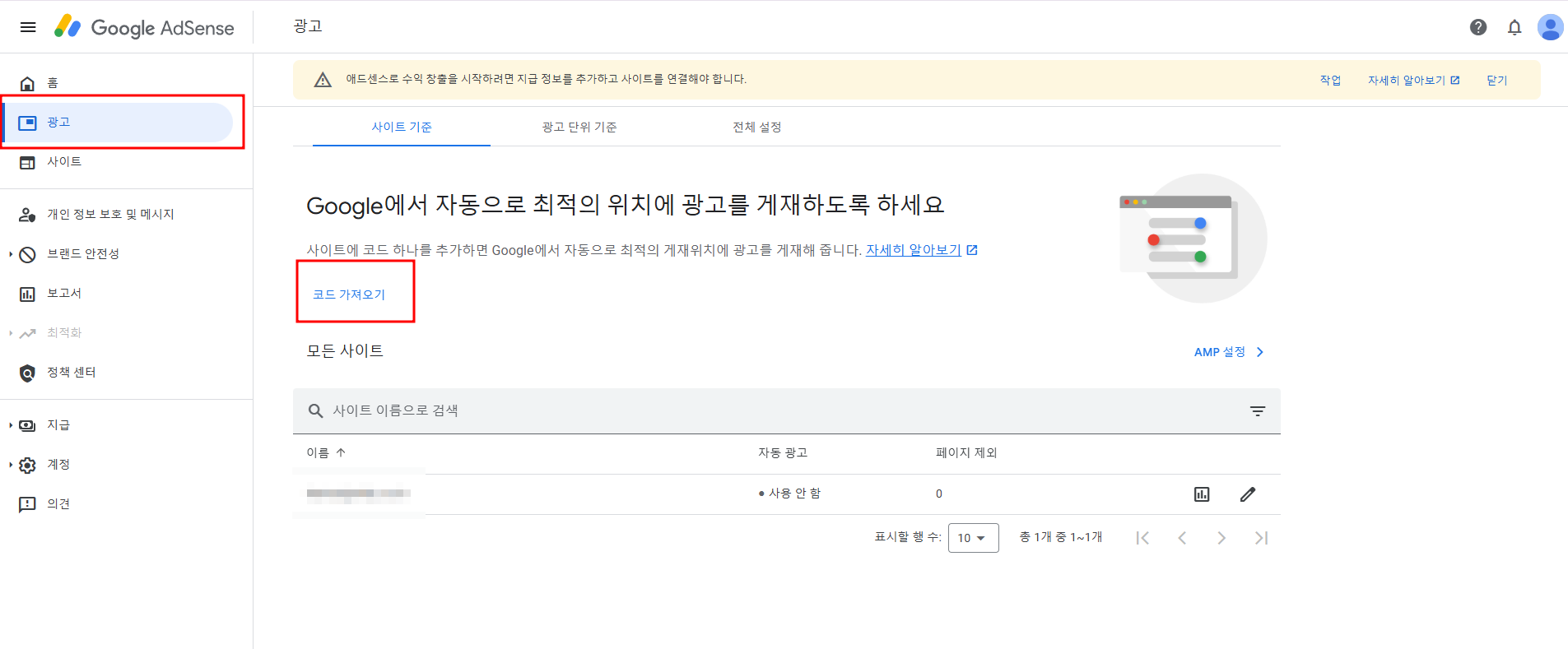Expand the 지급 arrow
This screenshot has height=649, width=1568.
tap(11, 425)
